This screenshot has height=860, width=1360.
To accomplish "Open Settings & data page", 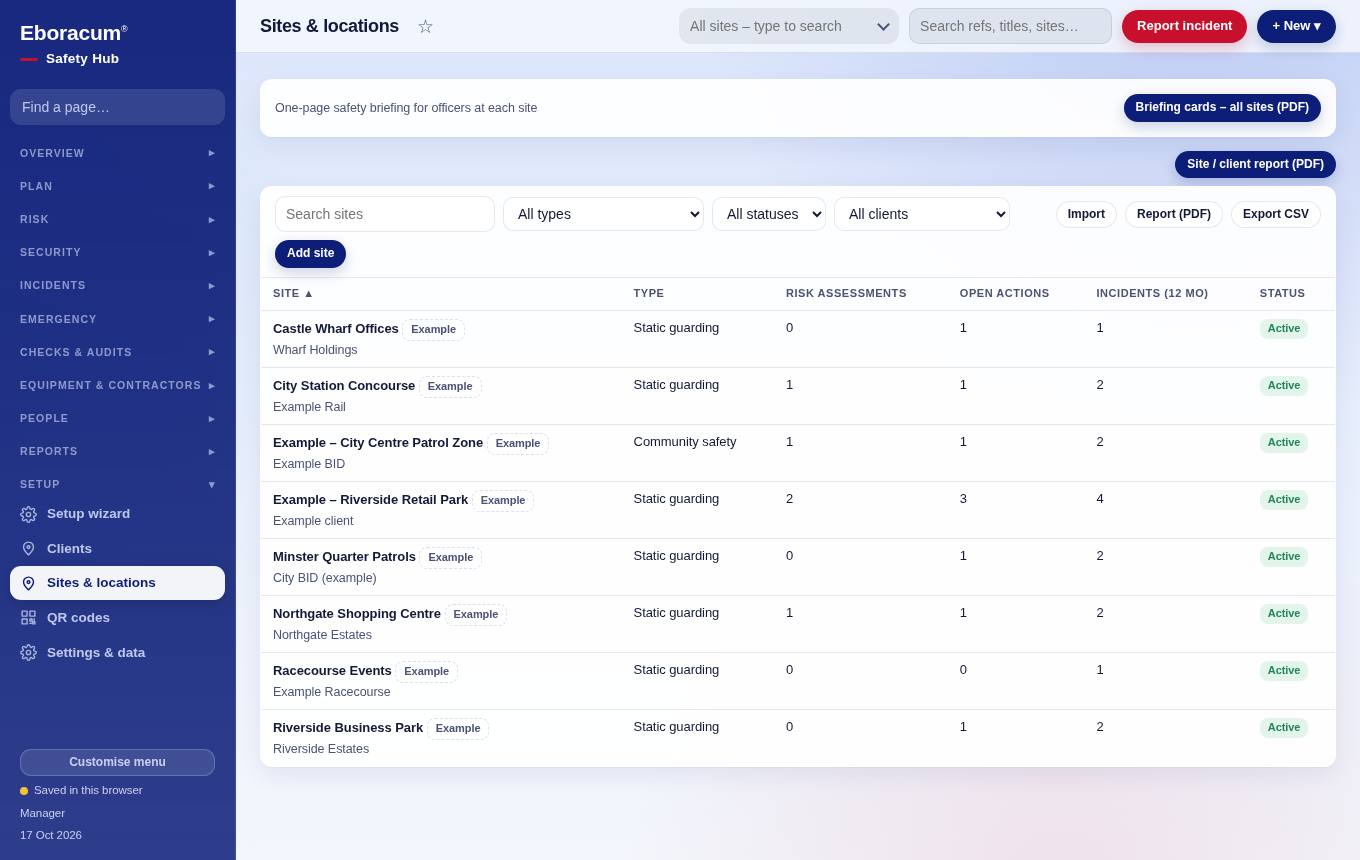I will point(117,652).
